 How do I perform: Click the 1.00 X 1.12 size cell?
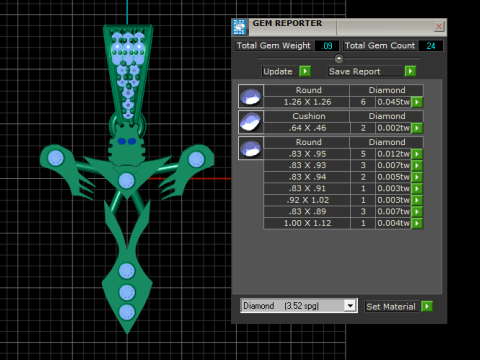(307, 223)
